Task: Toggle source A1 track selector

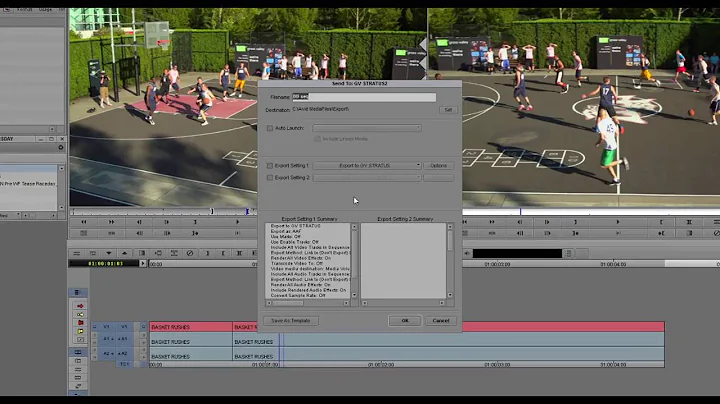Action: coord(108,339)
